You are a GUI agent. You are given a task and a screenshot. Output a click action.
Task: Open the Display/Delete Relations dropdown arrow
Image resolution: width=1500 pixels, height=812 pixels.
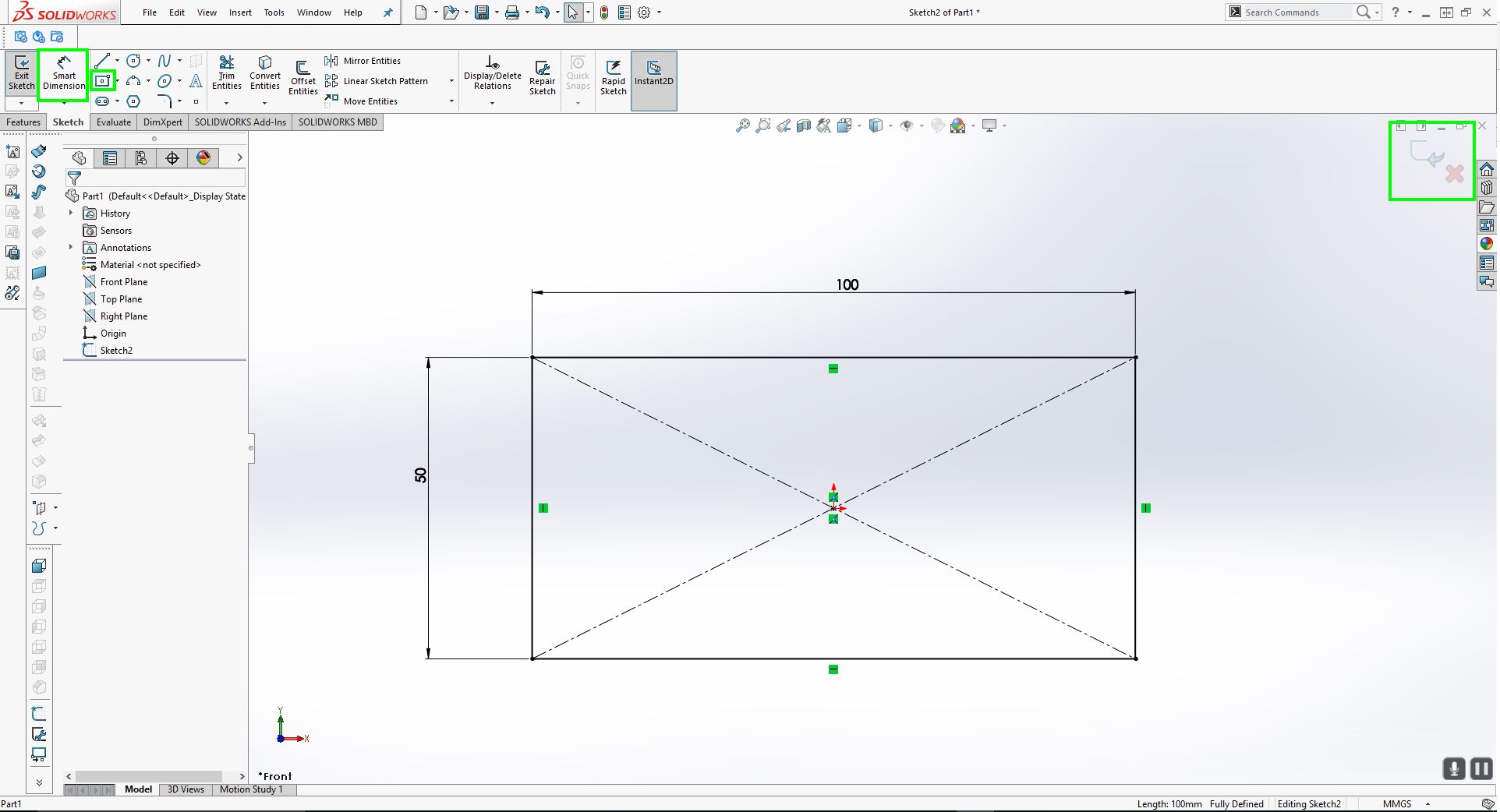pyautogui.click(x=493, y=103)
